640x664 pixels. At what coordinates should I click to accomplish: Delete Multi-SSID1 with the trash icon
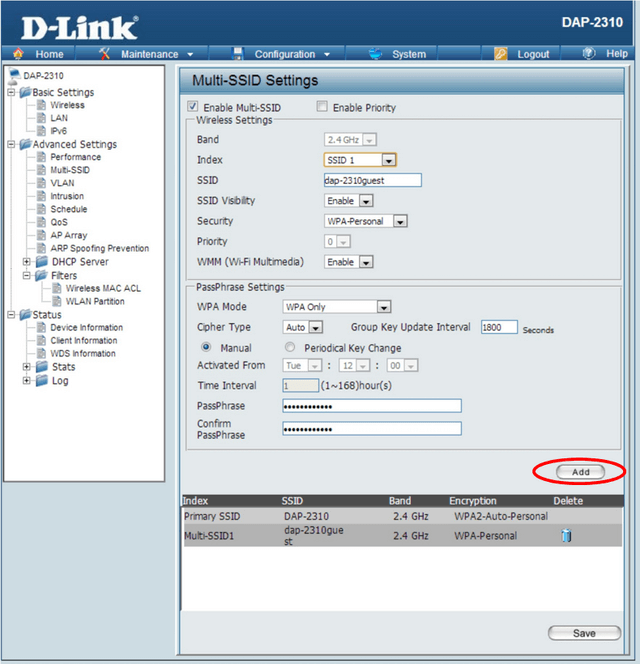coord(566,535)
